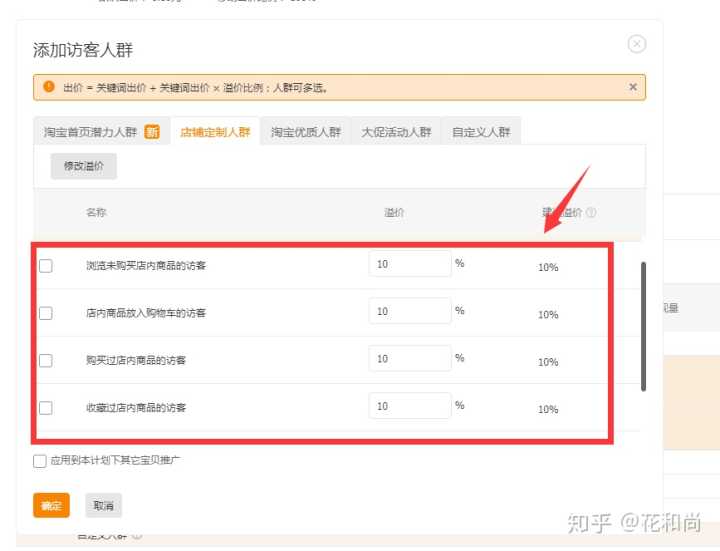
Task: Click row label 店内商品放入购物车的访客
Action: click(146, 313)
